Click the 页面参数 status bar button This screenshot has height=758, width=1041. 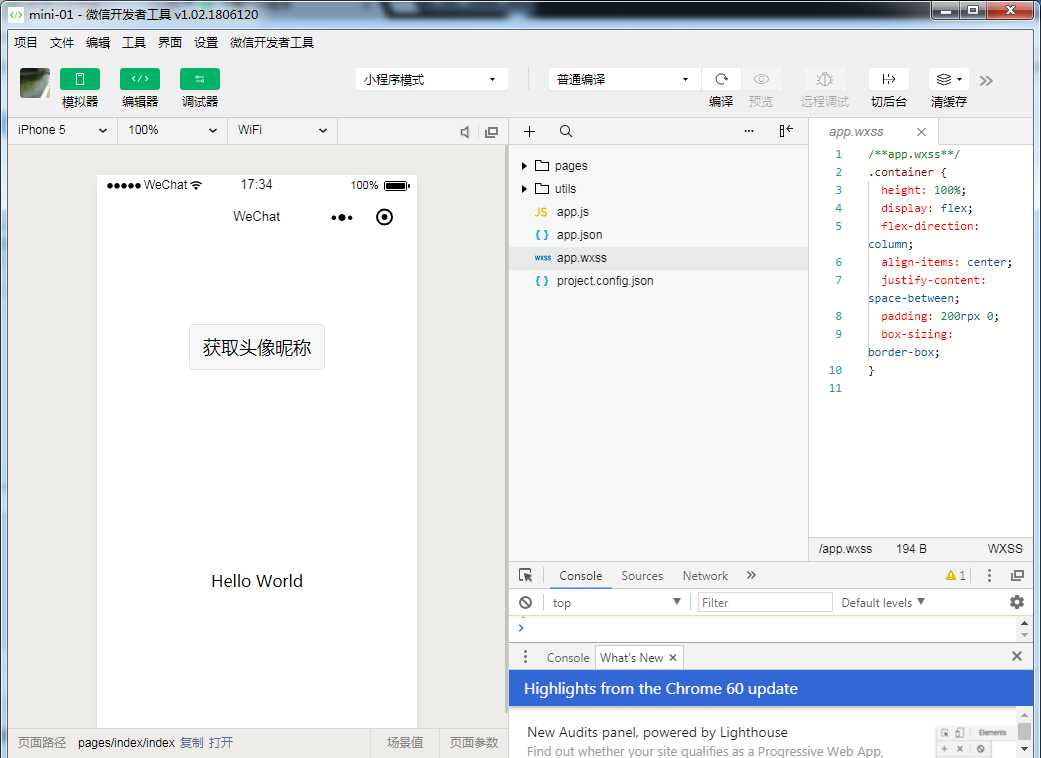pos(473,743)
